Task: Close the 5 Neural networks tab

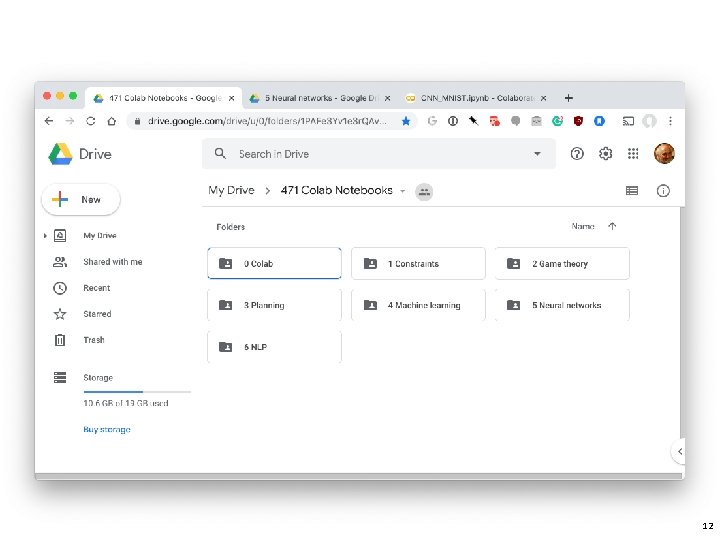Action: (388, 98)
